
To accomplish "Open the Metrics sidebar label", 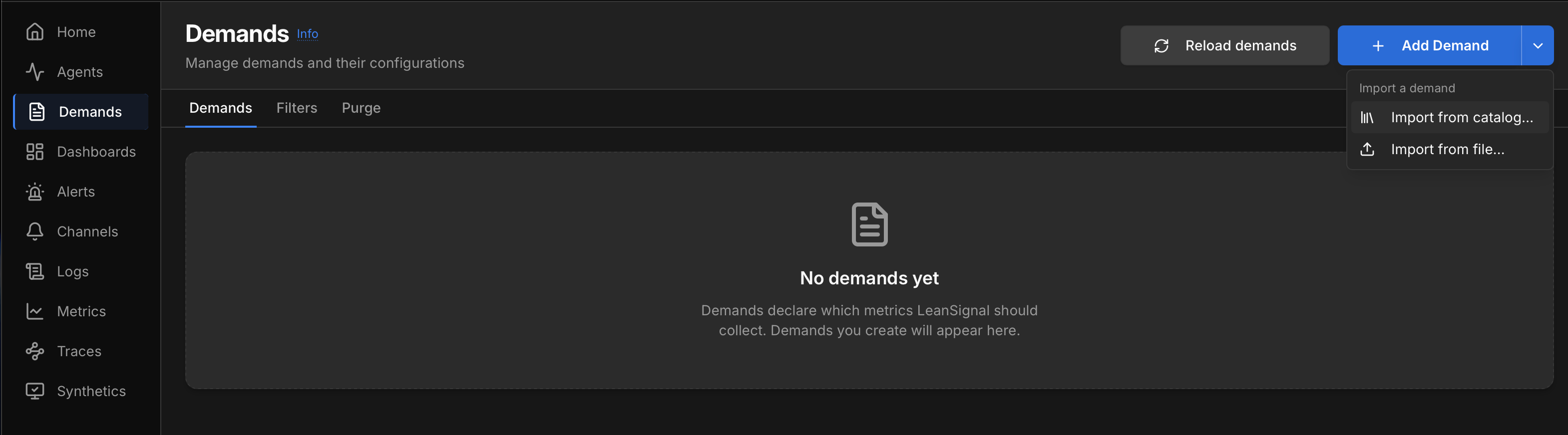I will coord(81,311).
